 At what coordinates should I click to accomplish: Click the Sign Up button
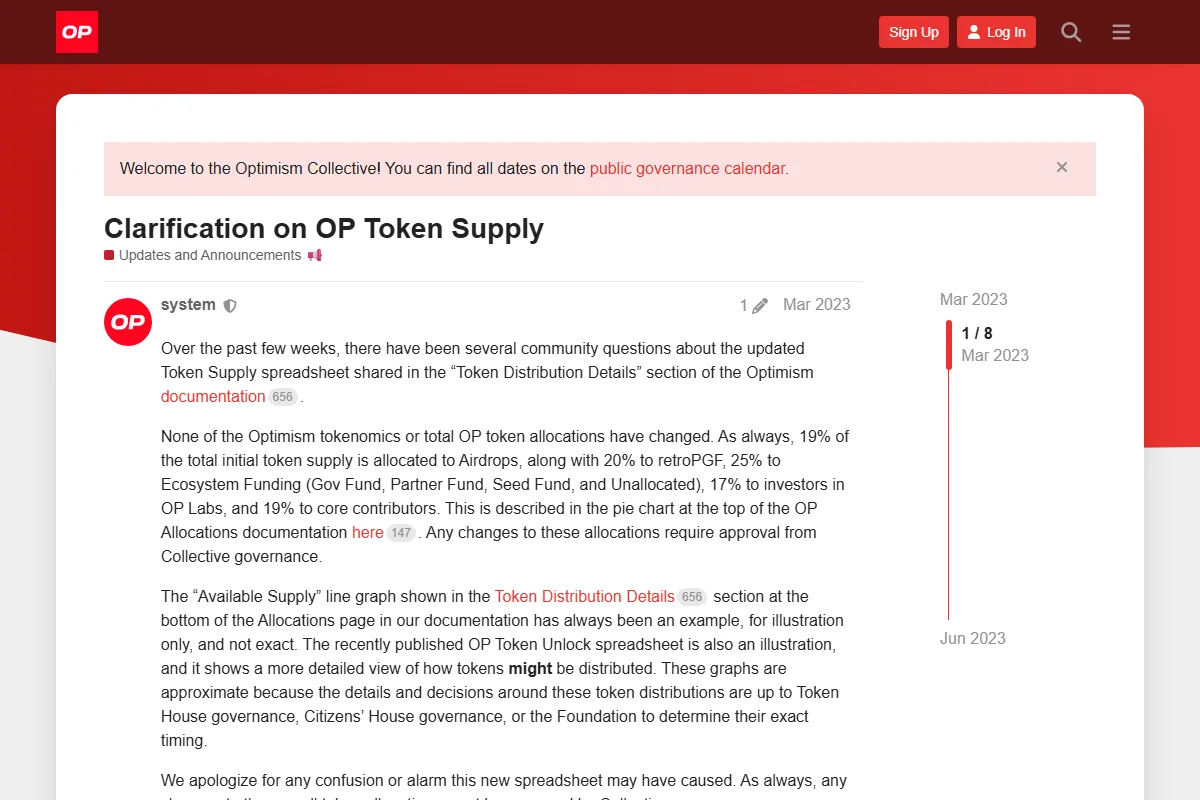point(914,32)
